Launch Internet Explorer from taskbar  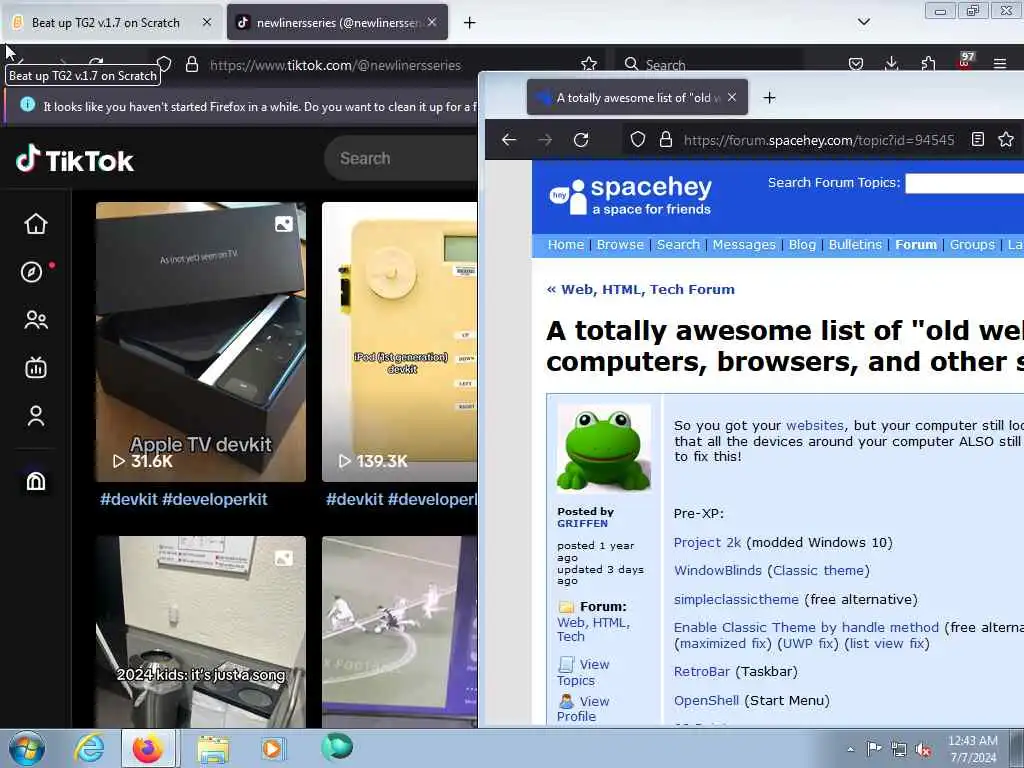(x=89, y=748)
